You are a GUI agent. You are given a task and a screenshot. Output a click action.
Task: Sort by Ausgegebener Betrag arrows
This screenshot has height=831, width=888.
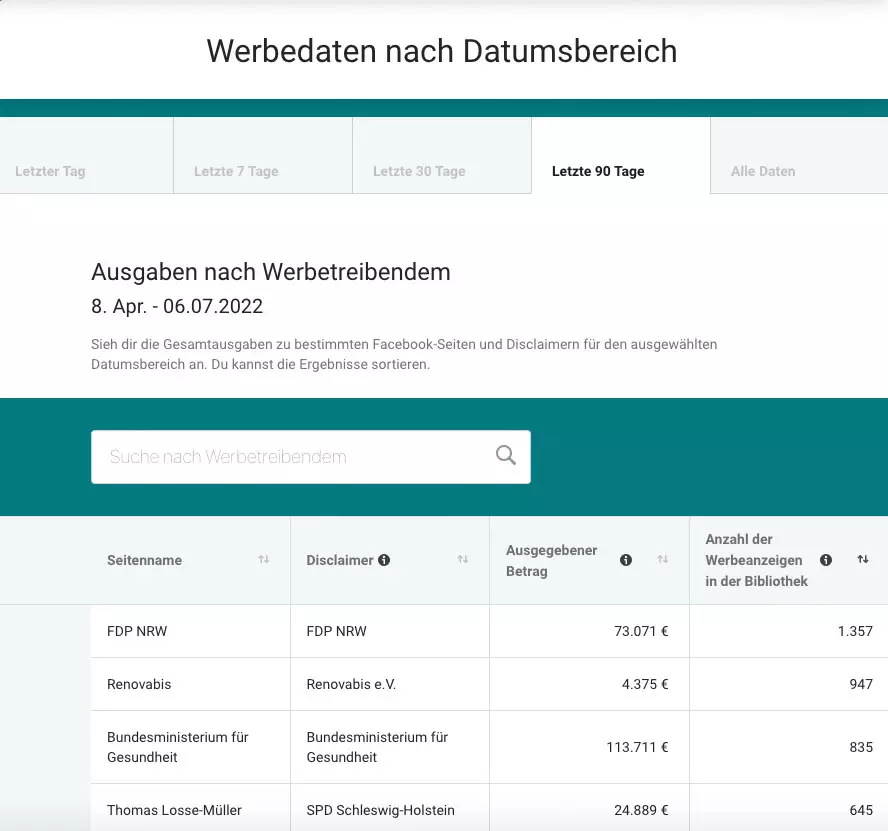[663, 560]
